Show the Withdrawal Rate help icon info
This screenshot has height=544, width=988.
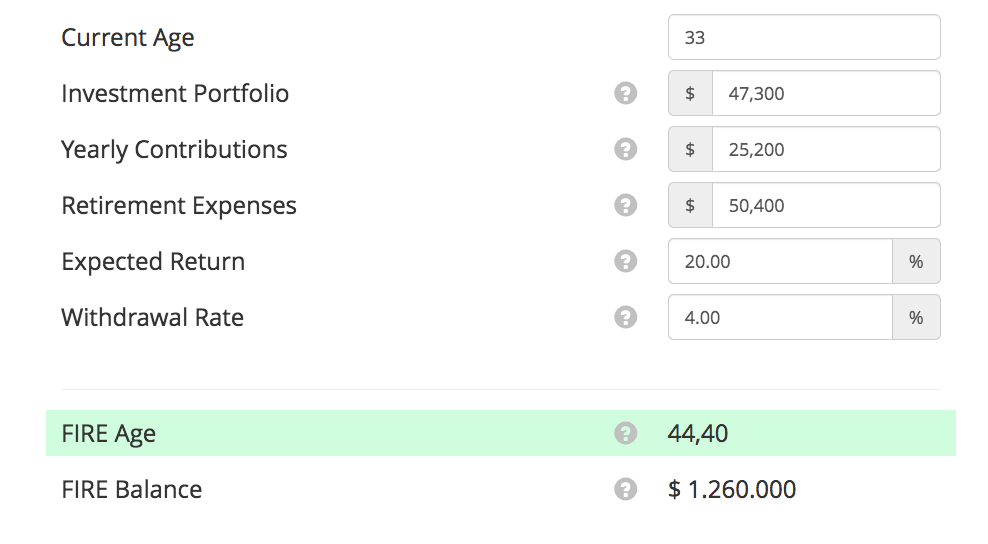[x=625, y=318]
